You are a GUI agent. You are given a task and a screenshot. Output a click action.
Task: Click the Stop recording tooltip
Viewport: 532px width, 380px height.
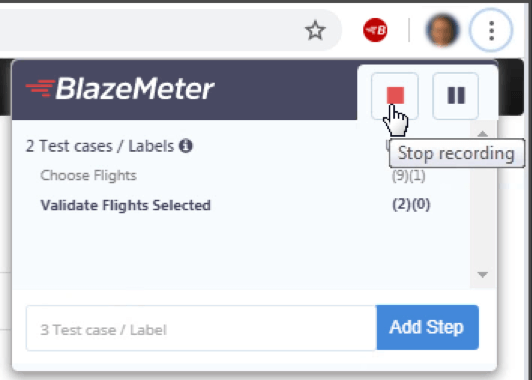click(x=457, y=153)
